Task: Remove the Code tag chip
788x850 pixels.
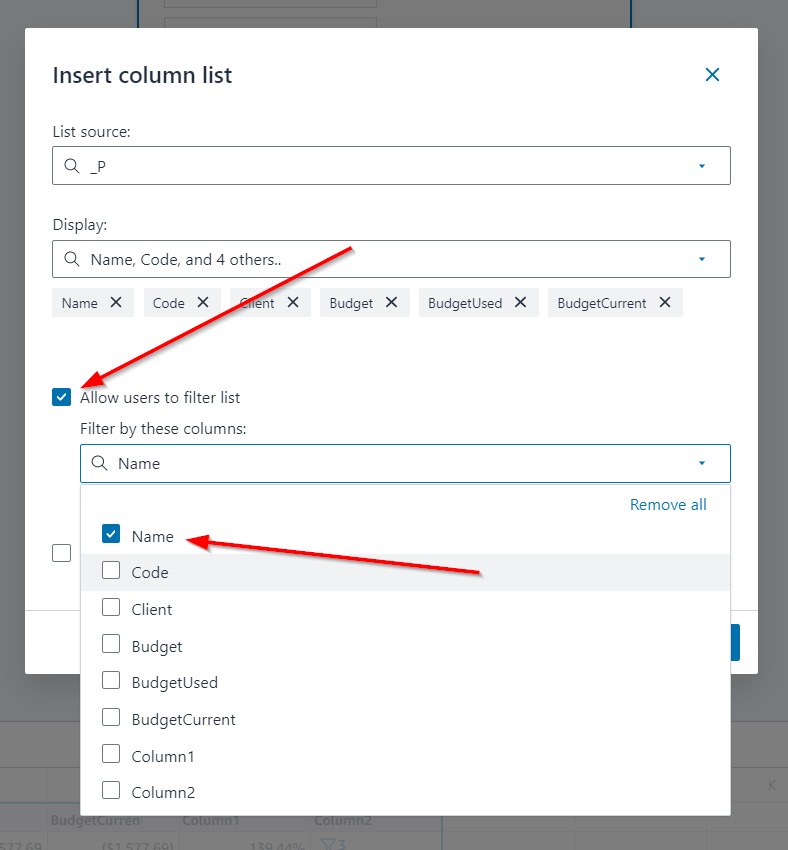Action: click(203, 302)
